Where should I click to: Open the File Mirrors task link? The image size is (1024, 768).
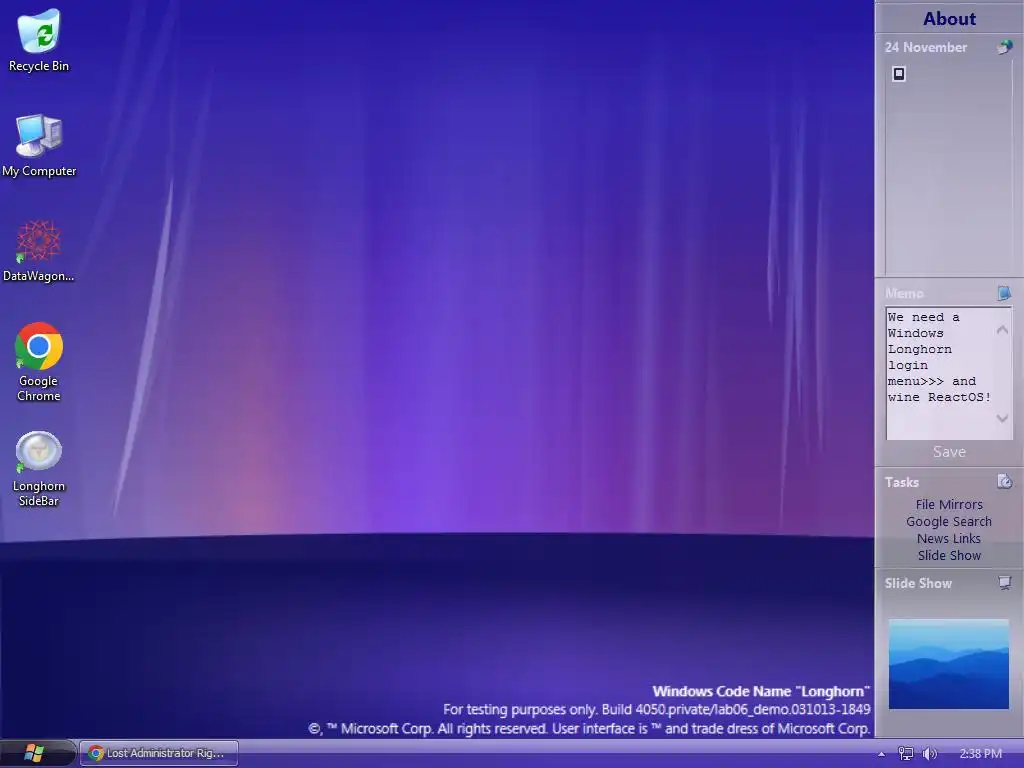point(949,504)
